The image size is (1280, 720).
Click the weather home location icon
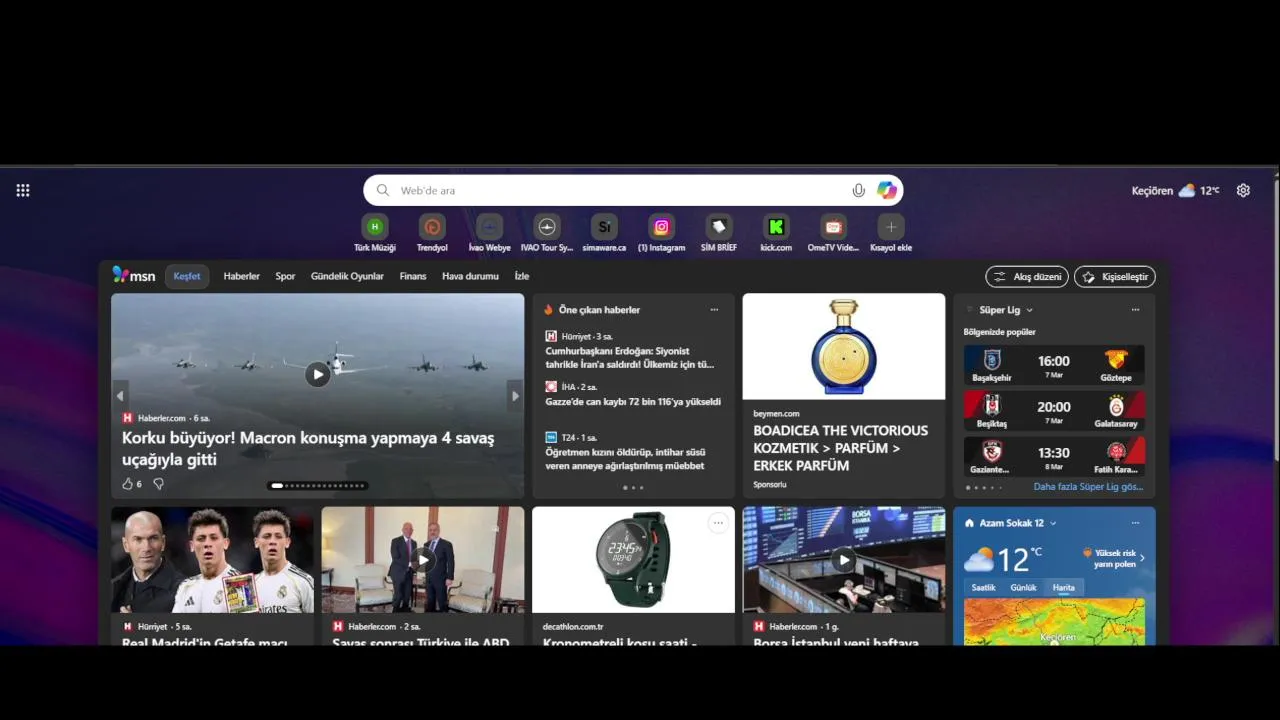tap(969, 523)
